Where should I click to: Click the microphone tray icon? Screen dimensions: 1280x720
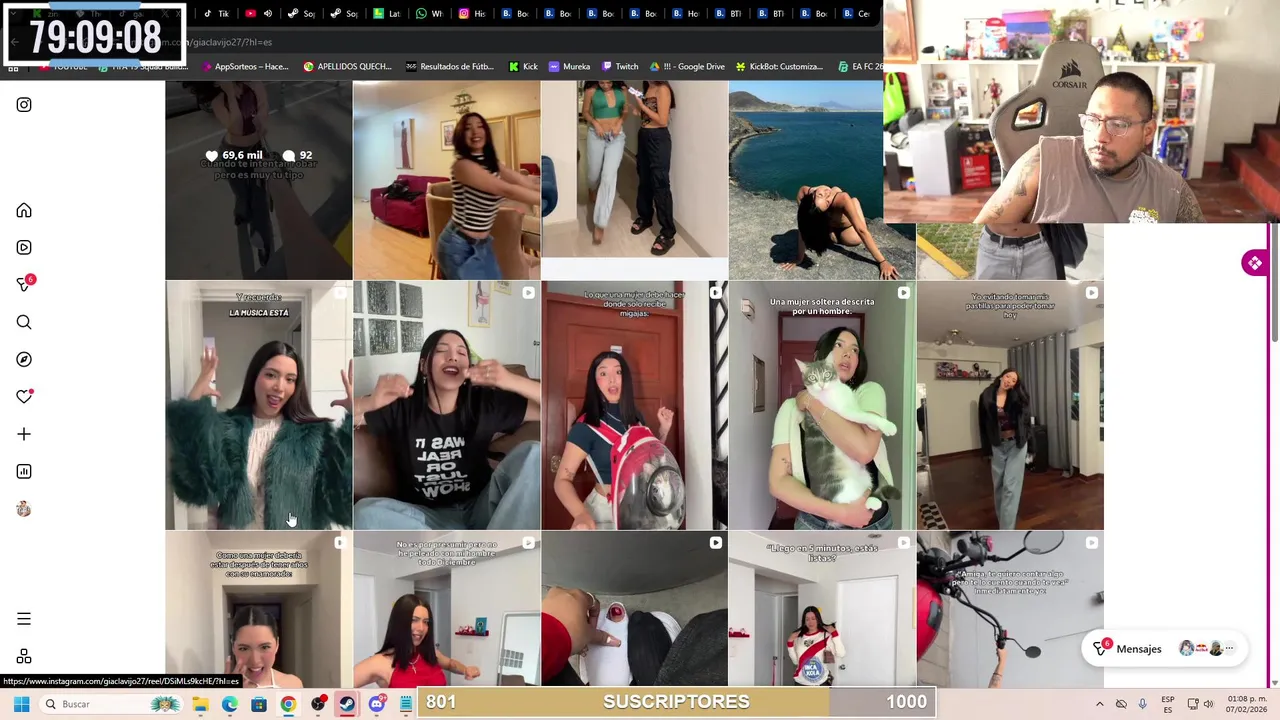(x=1142, y=705)
